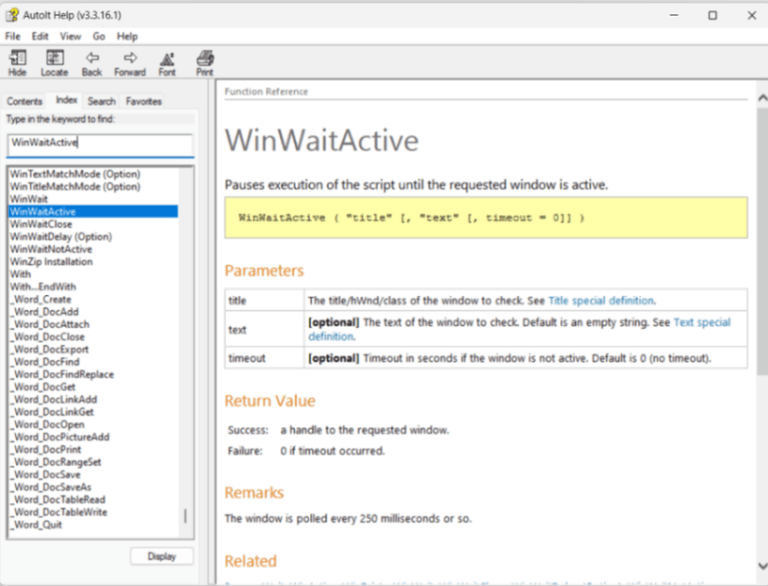Open the Font toolbar option

click(167, 63)
